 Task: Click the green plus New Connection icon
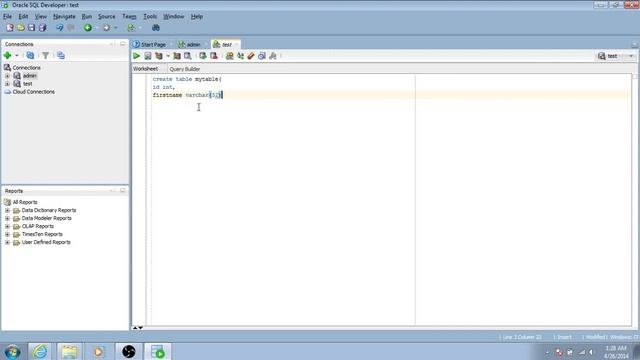pos(7,55)
